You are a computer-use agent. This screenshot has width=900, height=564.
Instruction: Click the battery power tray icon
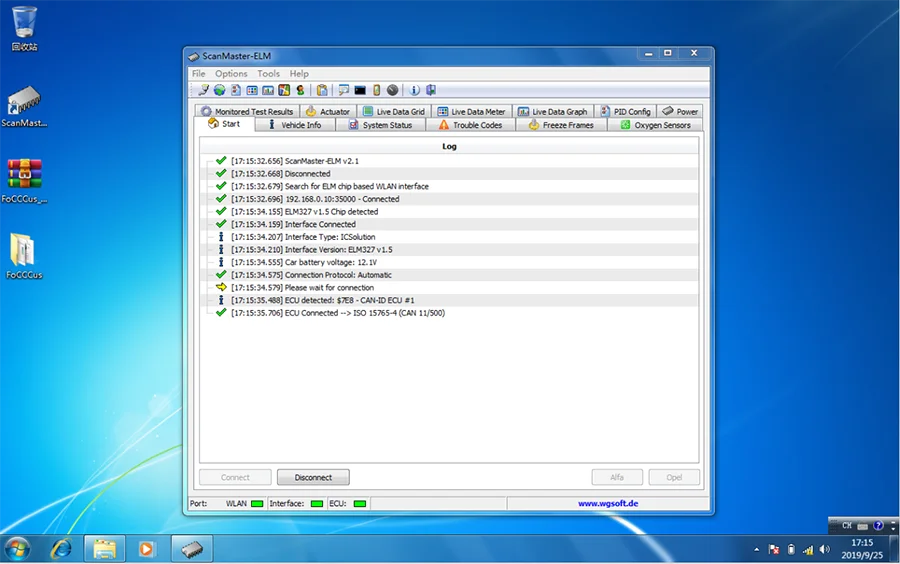point(791,550)
